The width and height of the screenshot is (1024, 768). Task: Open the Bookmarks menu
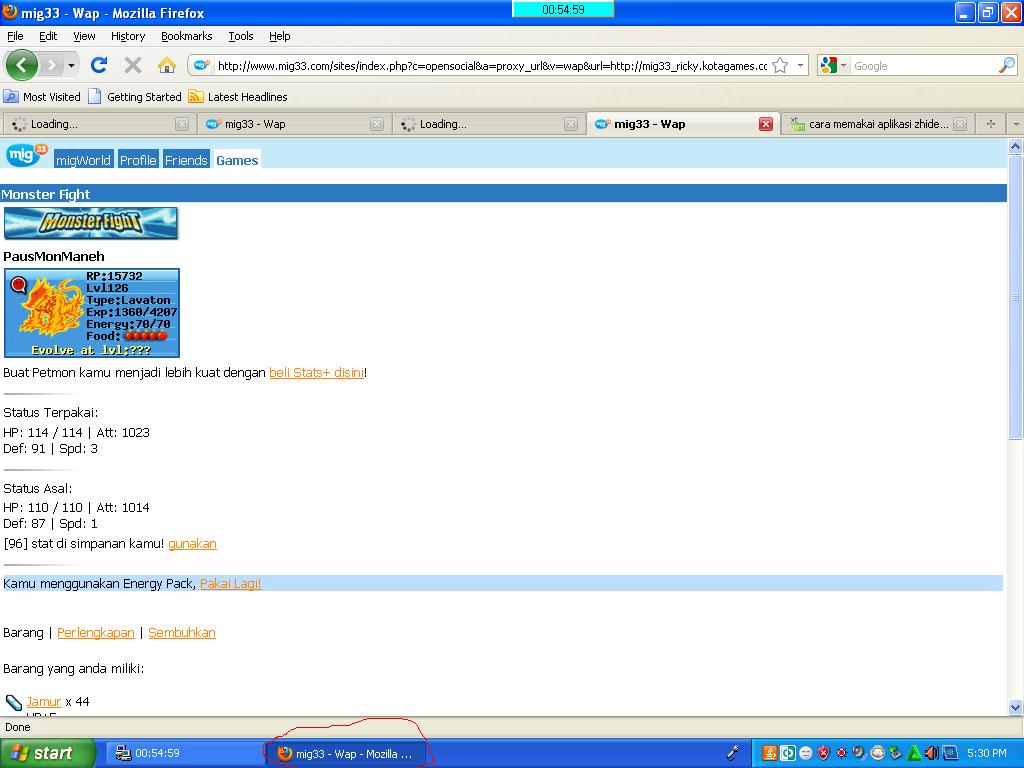(186, 36)
